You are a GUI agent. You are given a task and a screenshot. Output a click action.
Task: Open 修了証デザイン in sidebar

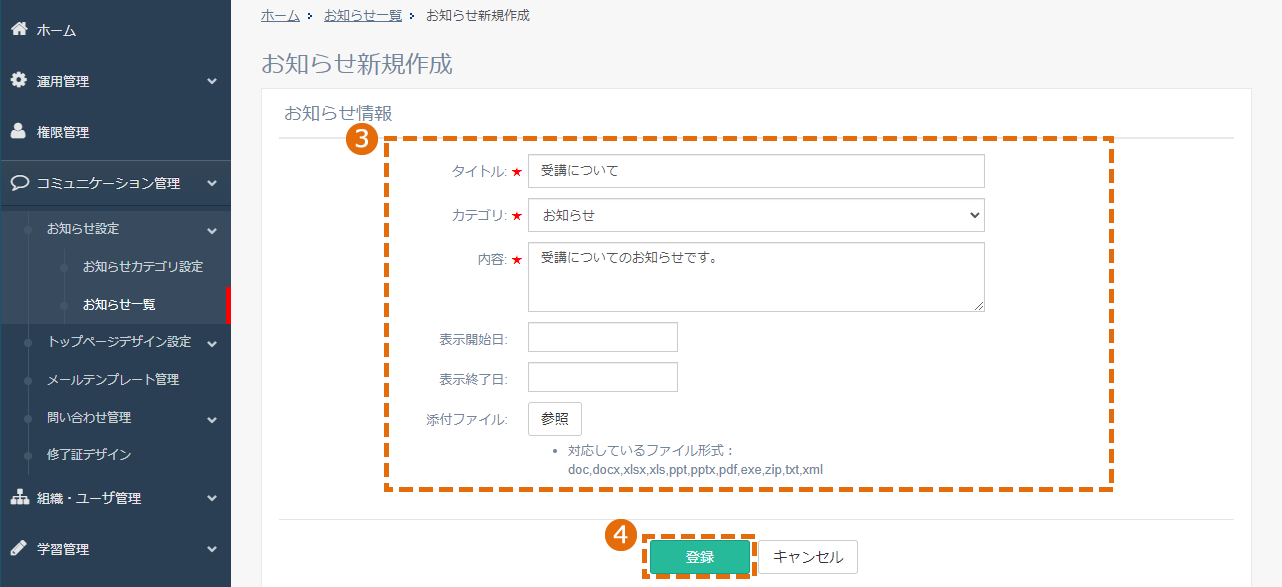[89, 454]
